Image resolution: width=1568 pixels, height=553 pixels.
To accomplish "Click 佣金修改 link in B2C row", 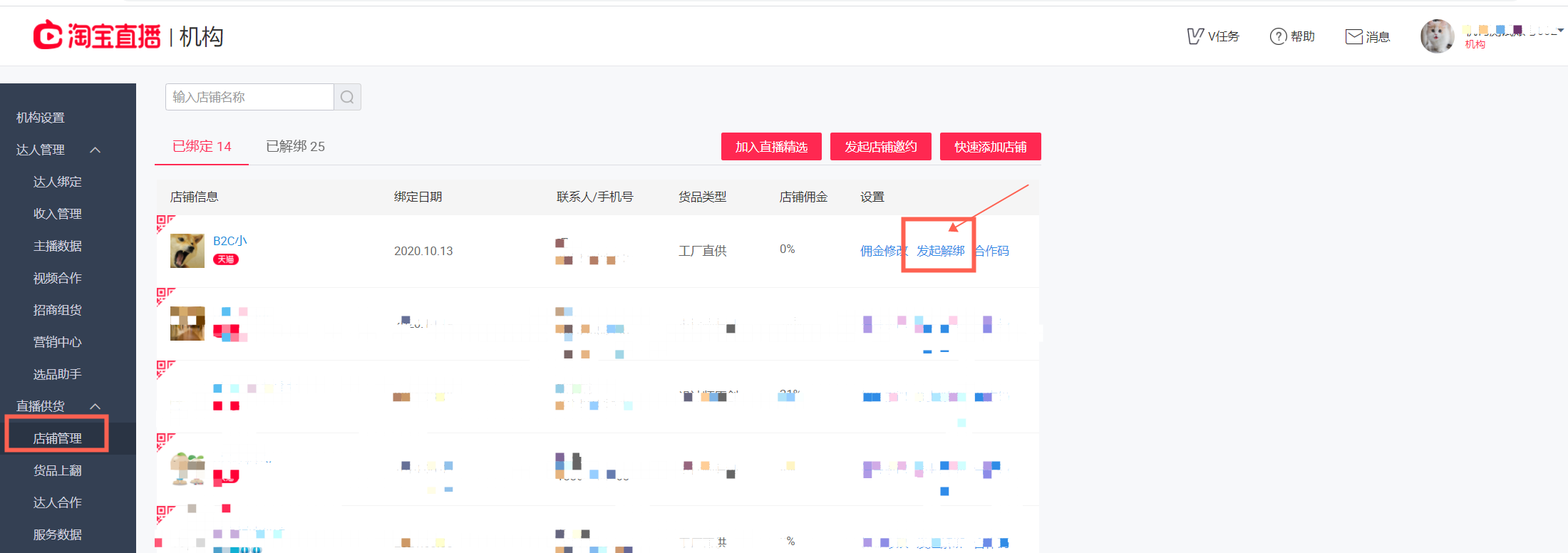I will [x=883, y=251].
